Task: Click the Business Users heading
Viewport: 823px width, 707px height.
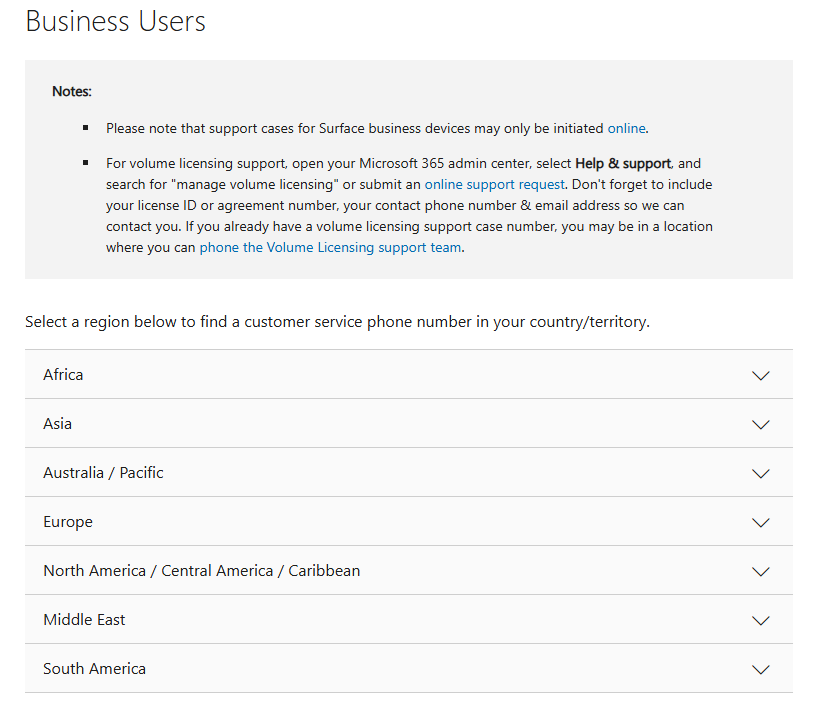Action: 115,22
